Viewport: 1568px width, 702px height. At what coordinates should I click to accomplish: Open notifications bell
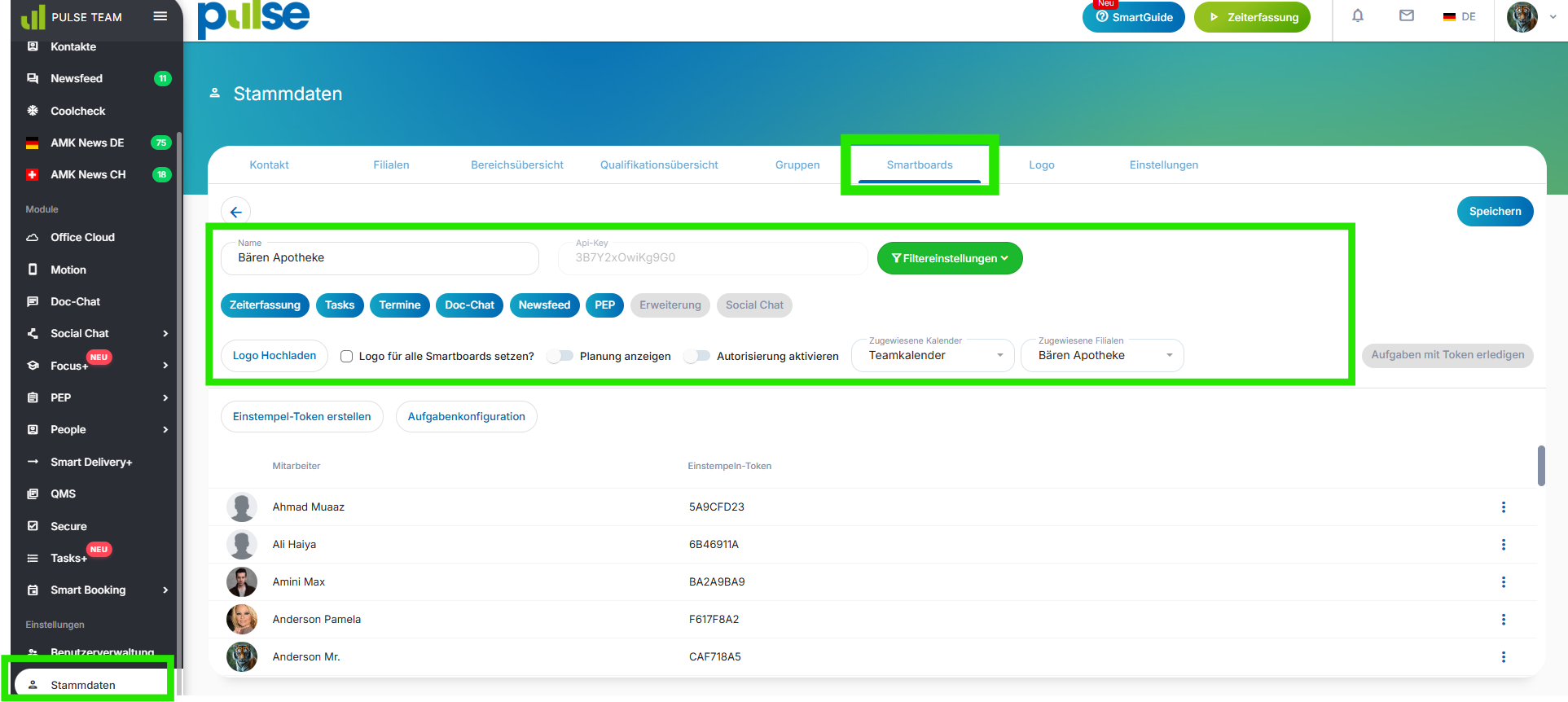(1358, 15)
